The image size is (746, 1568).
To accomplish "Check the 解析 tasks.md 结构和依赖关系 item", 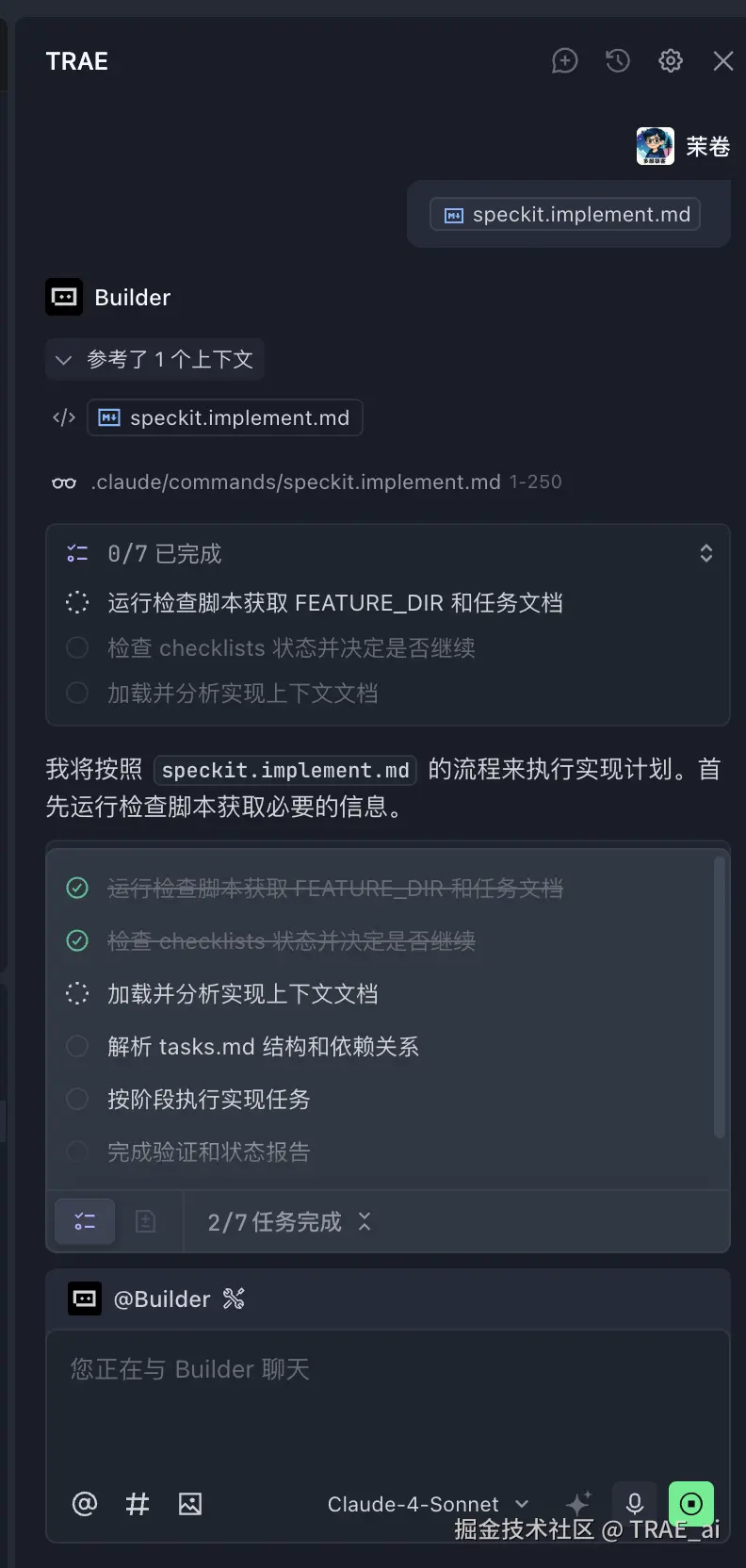I will (x=77, y=1046).
